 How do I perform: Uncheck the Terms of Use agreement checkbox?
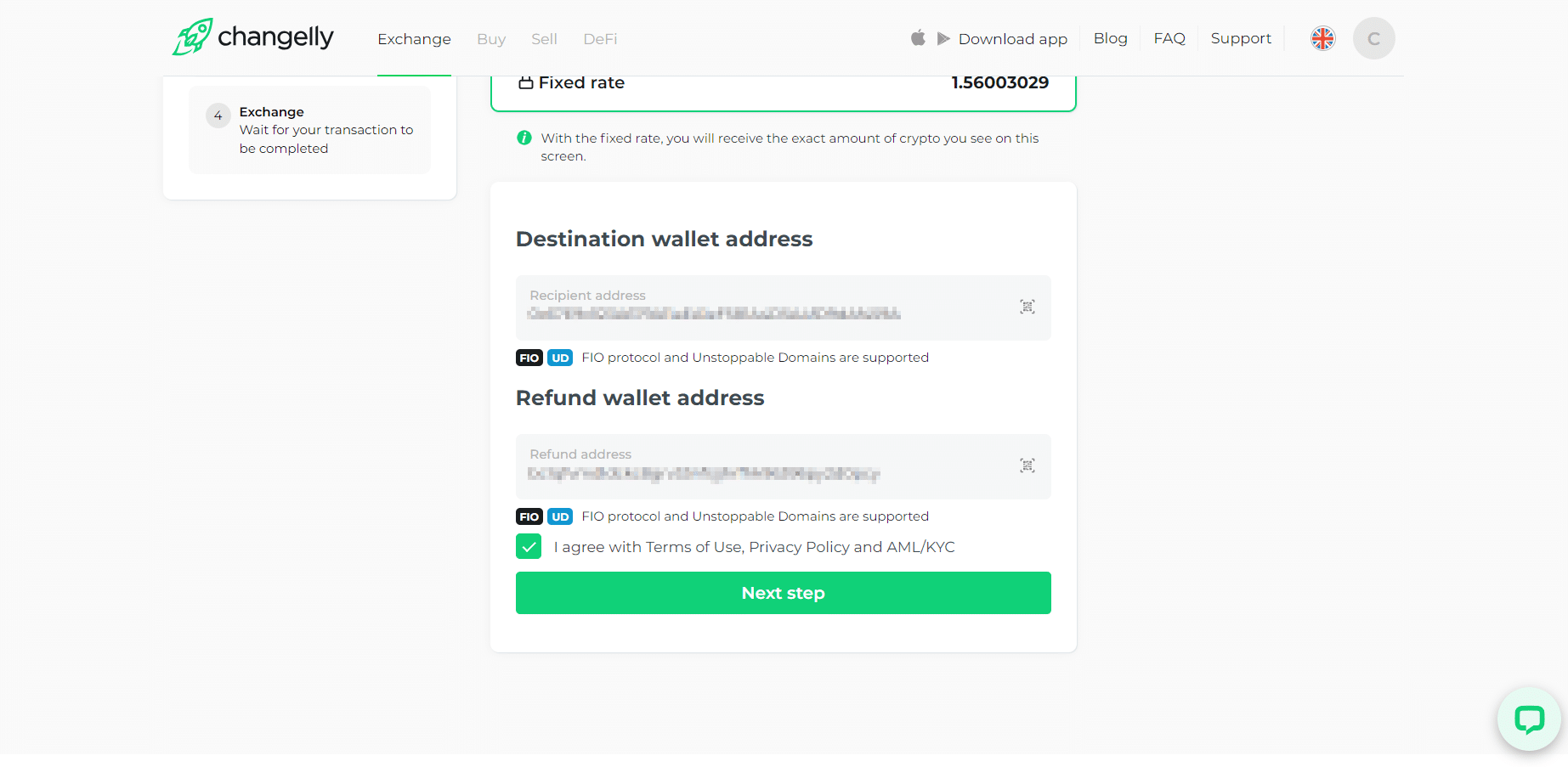point(529,547)
